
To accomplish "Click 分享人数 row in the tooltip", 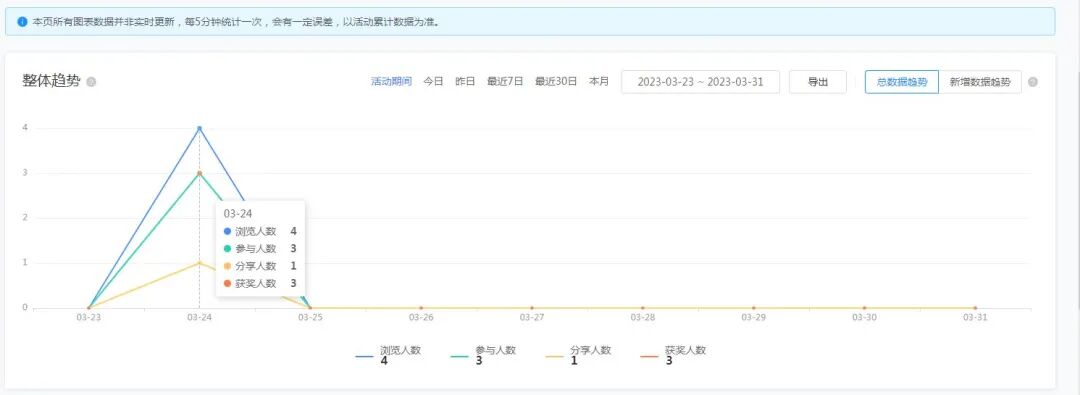I will pyautogui.click(x=260, y=266).
